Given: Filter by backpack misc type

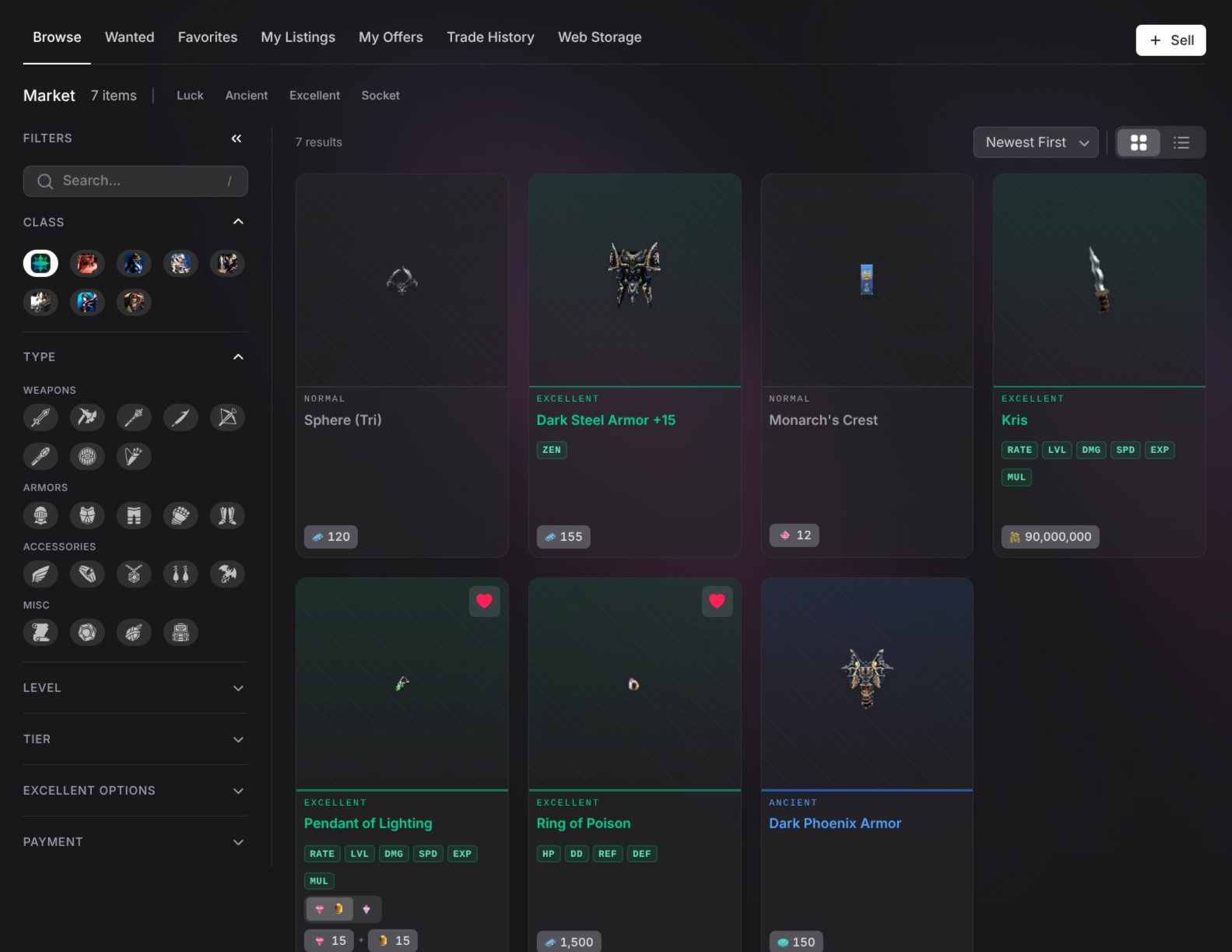Looking at the screenshot, I should [181, 633].
